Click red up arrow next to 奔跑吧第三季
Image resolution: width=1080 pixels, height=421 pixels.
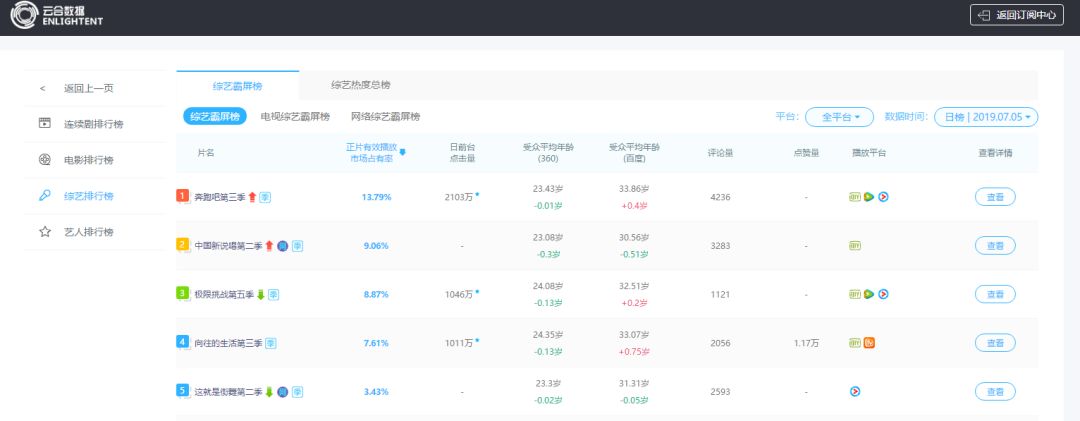pyautogui.click(x=252, y=197)
